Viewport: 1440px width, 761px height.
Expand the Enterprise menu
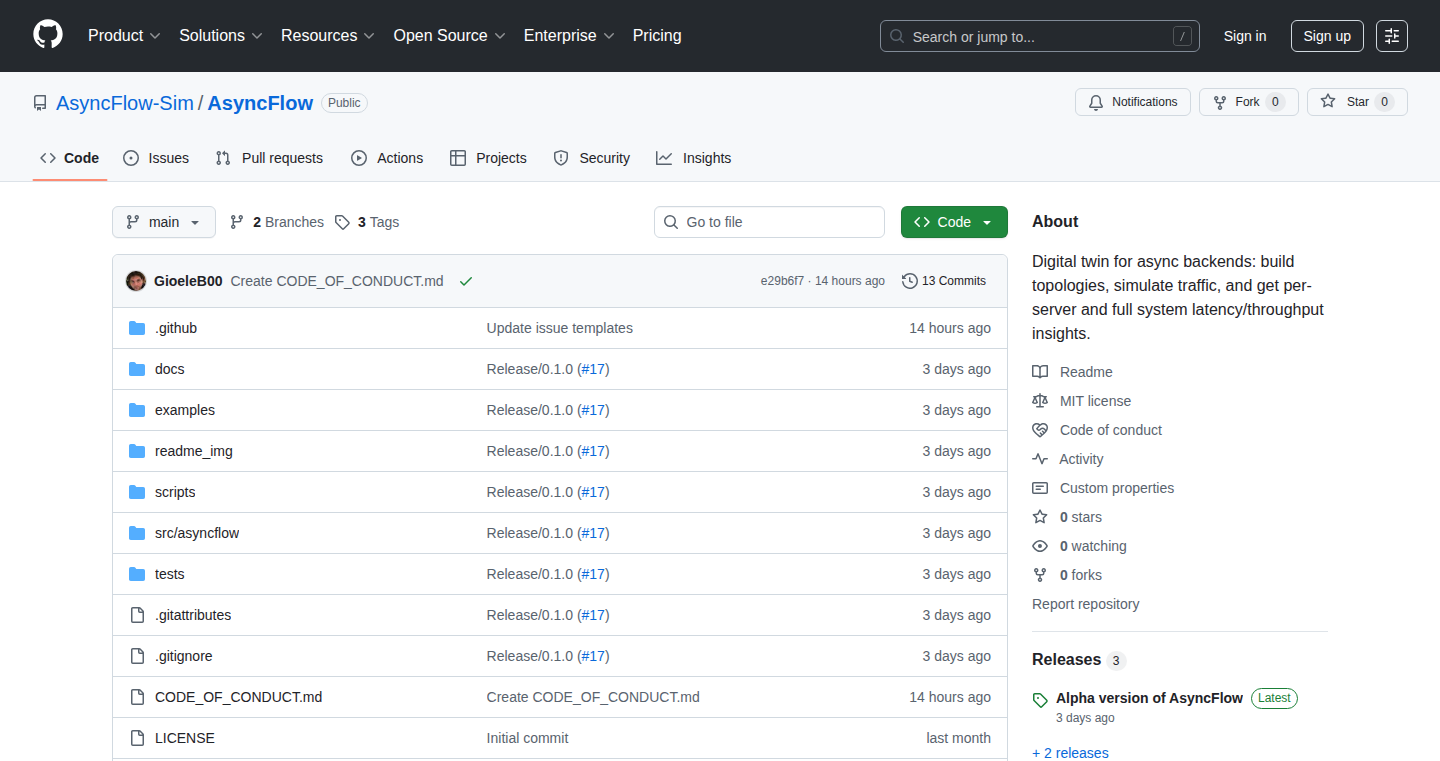click(x=570, y=35)
